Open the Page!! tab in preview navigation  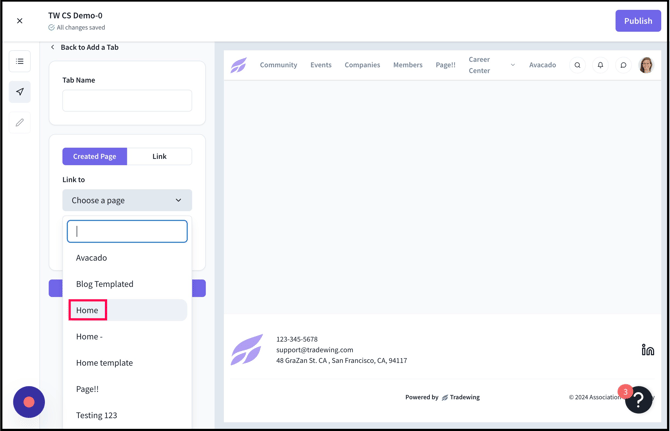point(445,65)
